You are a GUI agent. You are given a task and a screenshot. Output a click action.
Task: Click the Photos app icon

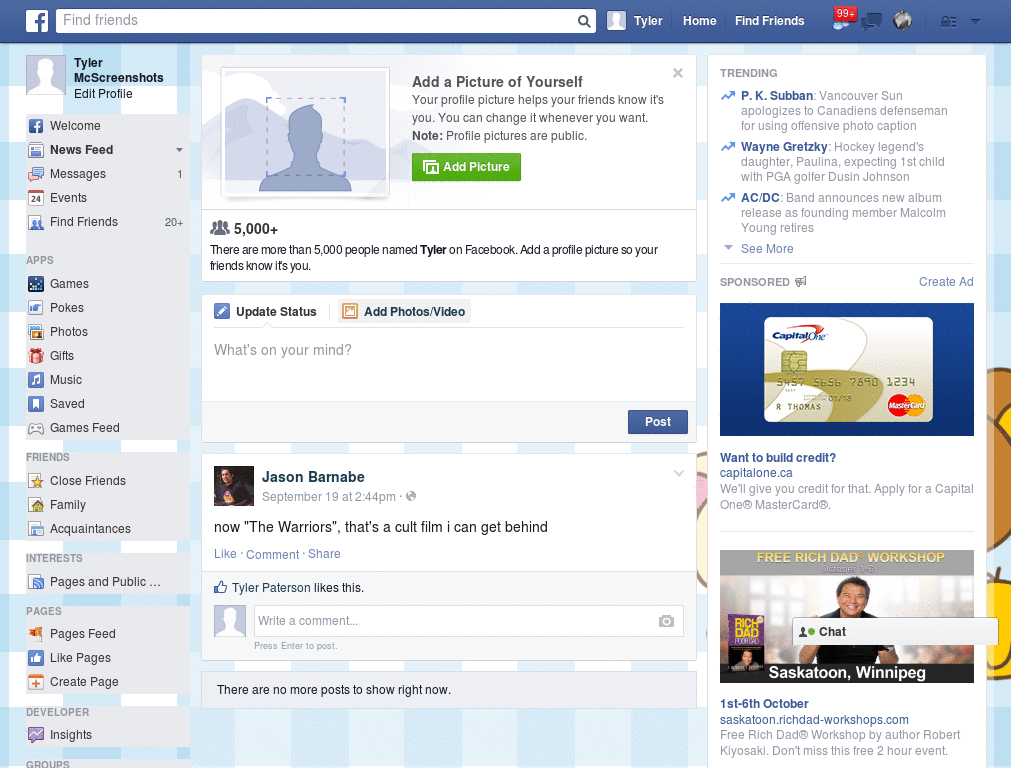36,332
